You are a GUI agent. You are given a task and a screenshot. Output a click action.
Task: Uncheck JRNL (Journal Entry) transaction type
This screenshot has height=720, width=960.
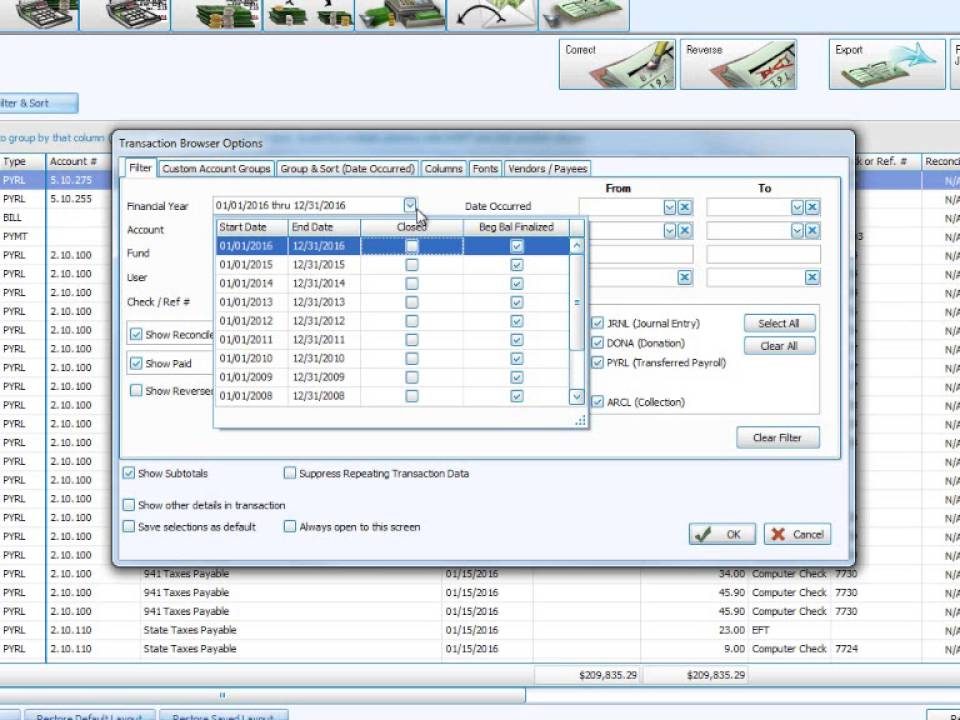[x=598, y=323]
